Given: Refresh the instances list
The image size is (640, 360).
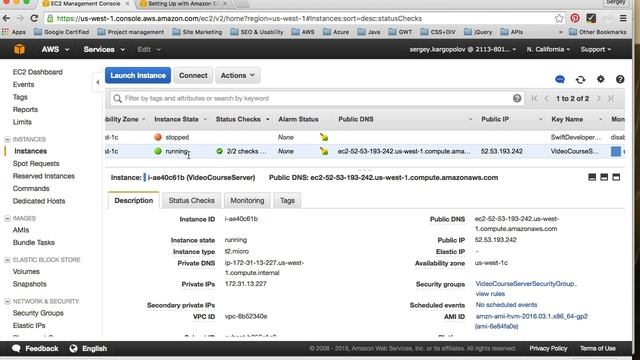Looking at the screenshot, I should pyautogui.click(x=580, y=80).
